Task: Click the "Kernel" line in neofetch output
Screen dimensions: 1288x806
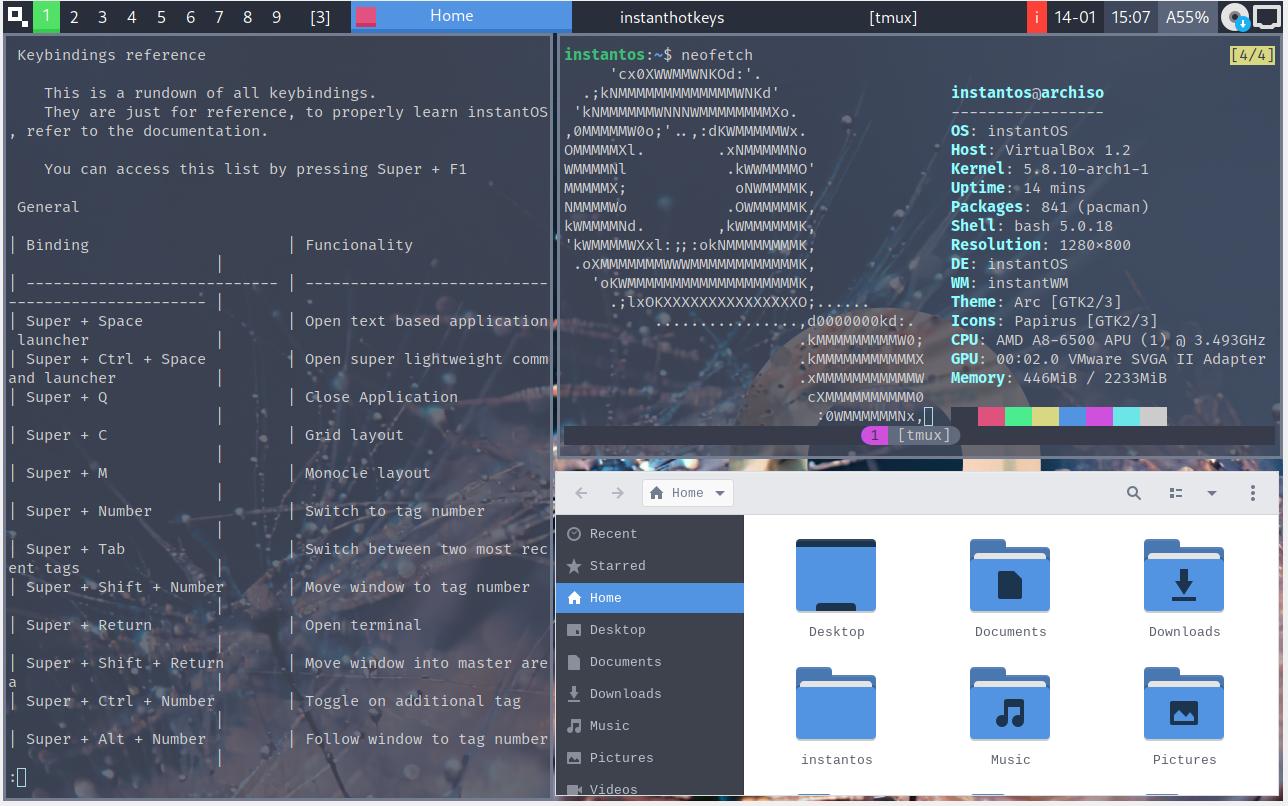Action: tap(1050, 169)
